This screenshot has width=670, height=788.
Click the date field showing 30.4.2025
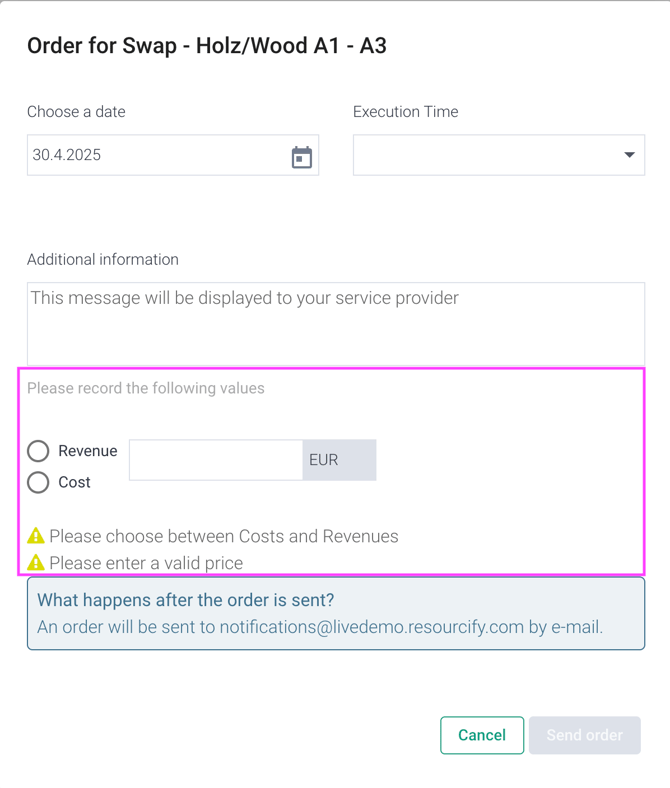pos(173,155)
